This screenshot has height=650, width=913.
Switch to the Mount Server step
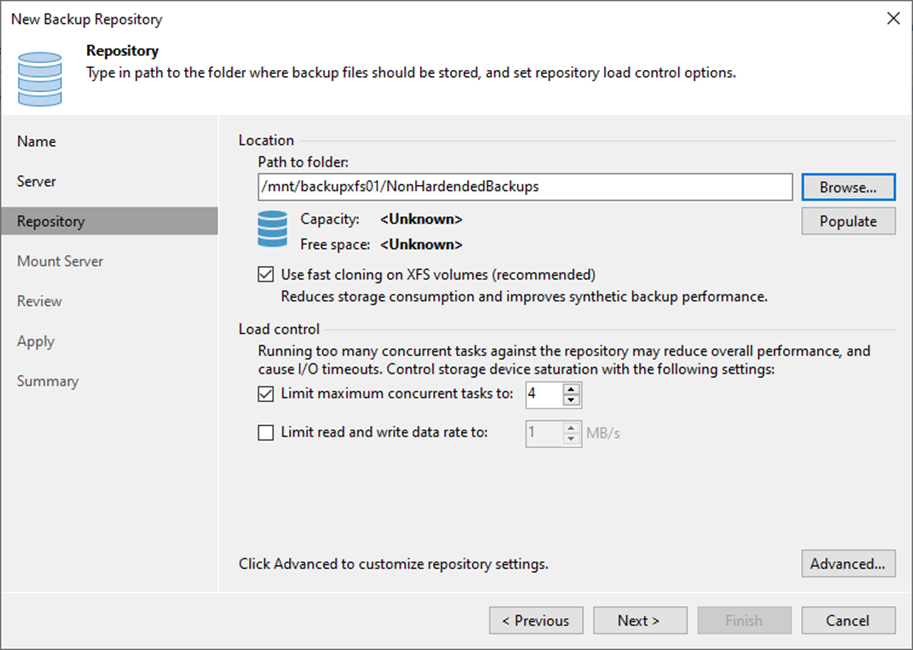click(60, 261)
